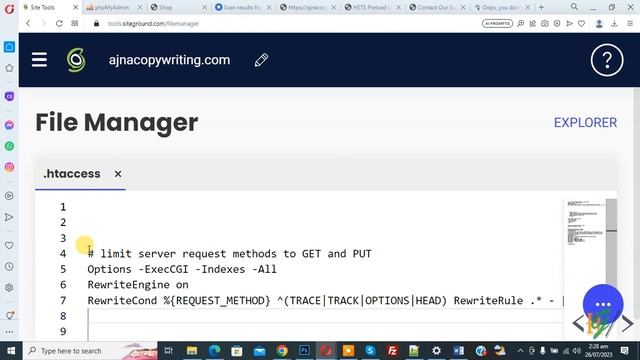Click the 'Options -ExecCGI -Indexes -All' line
Image resolution: width=640 pixels, height=360 pixels.
182,269
